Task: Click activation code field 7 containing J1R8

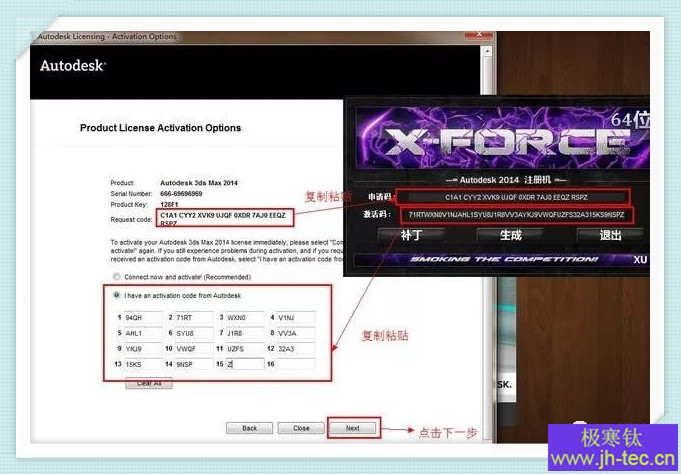Action: 245,333
